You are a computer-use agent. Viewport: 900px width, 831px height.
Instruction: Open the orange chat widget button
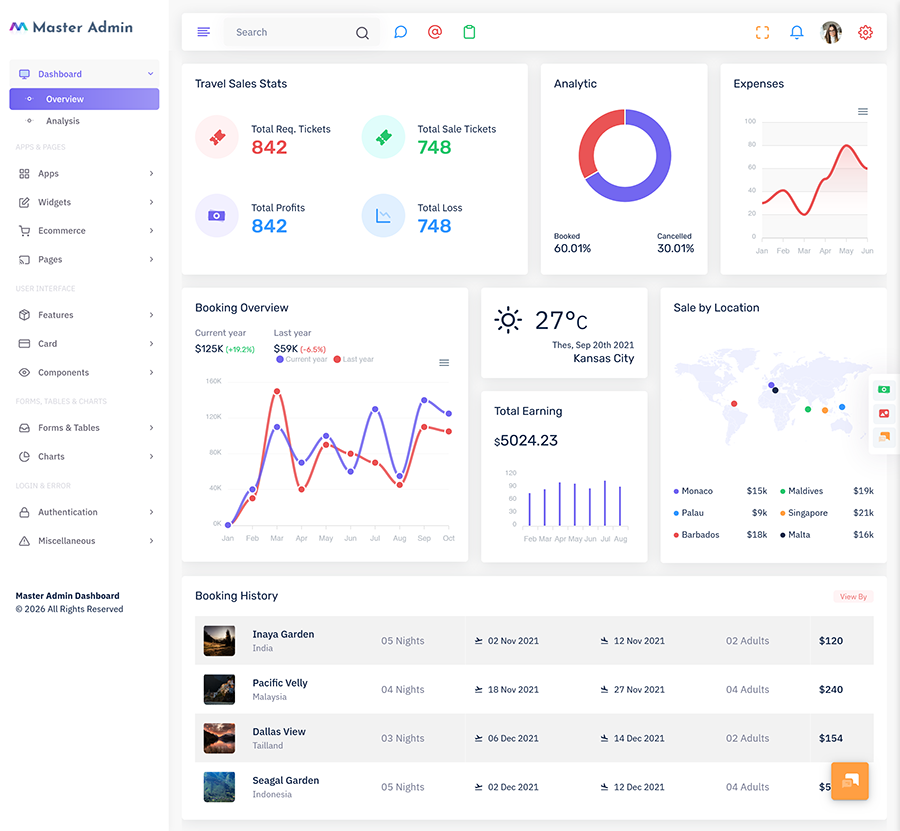pyautogui.click(x=849, y=780)
